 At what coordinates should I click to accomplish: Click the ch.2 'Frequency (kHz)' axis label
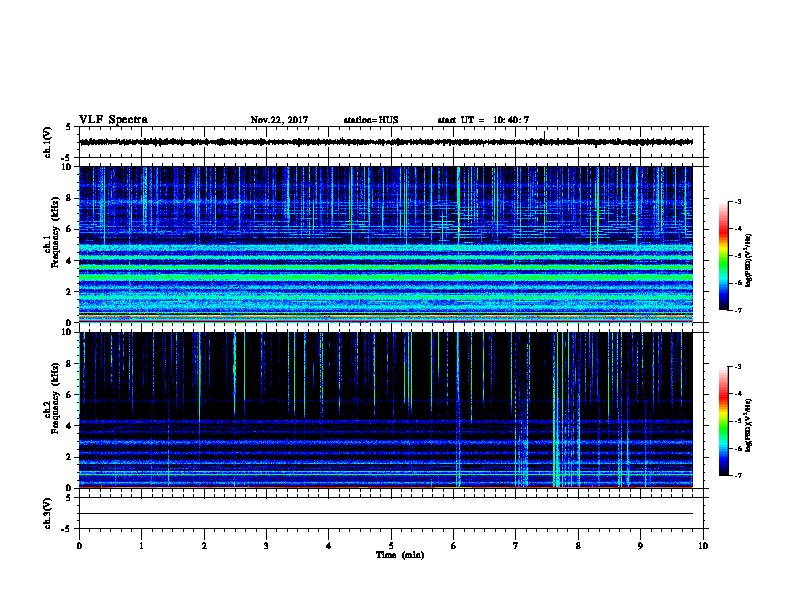pyautogui.click(x=55, y=398)
